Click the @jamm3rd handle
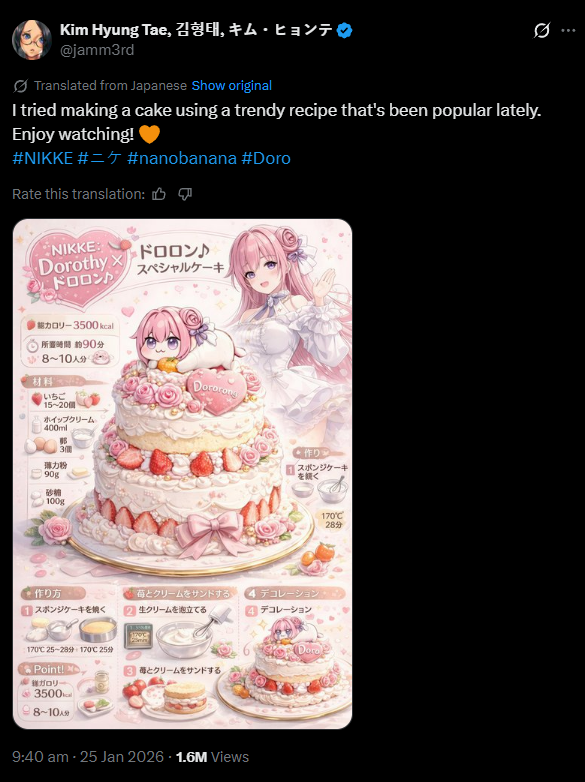 click(97, 50)
